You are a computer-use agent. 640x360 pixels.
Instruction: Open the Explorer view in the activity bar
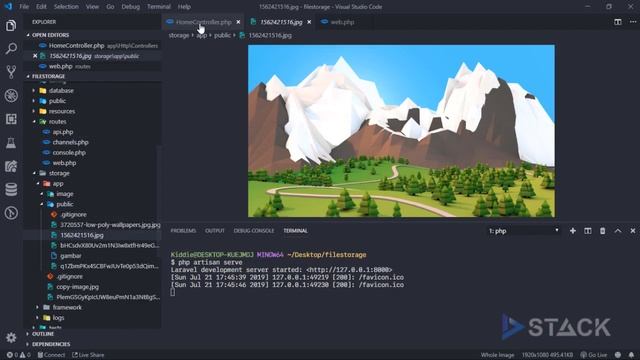pos(11,26)
